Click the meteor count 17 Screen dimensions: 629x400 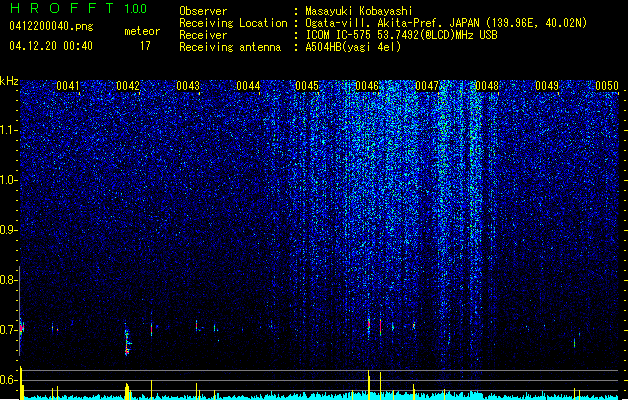coord(145,46)
